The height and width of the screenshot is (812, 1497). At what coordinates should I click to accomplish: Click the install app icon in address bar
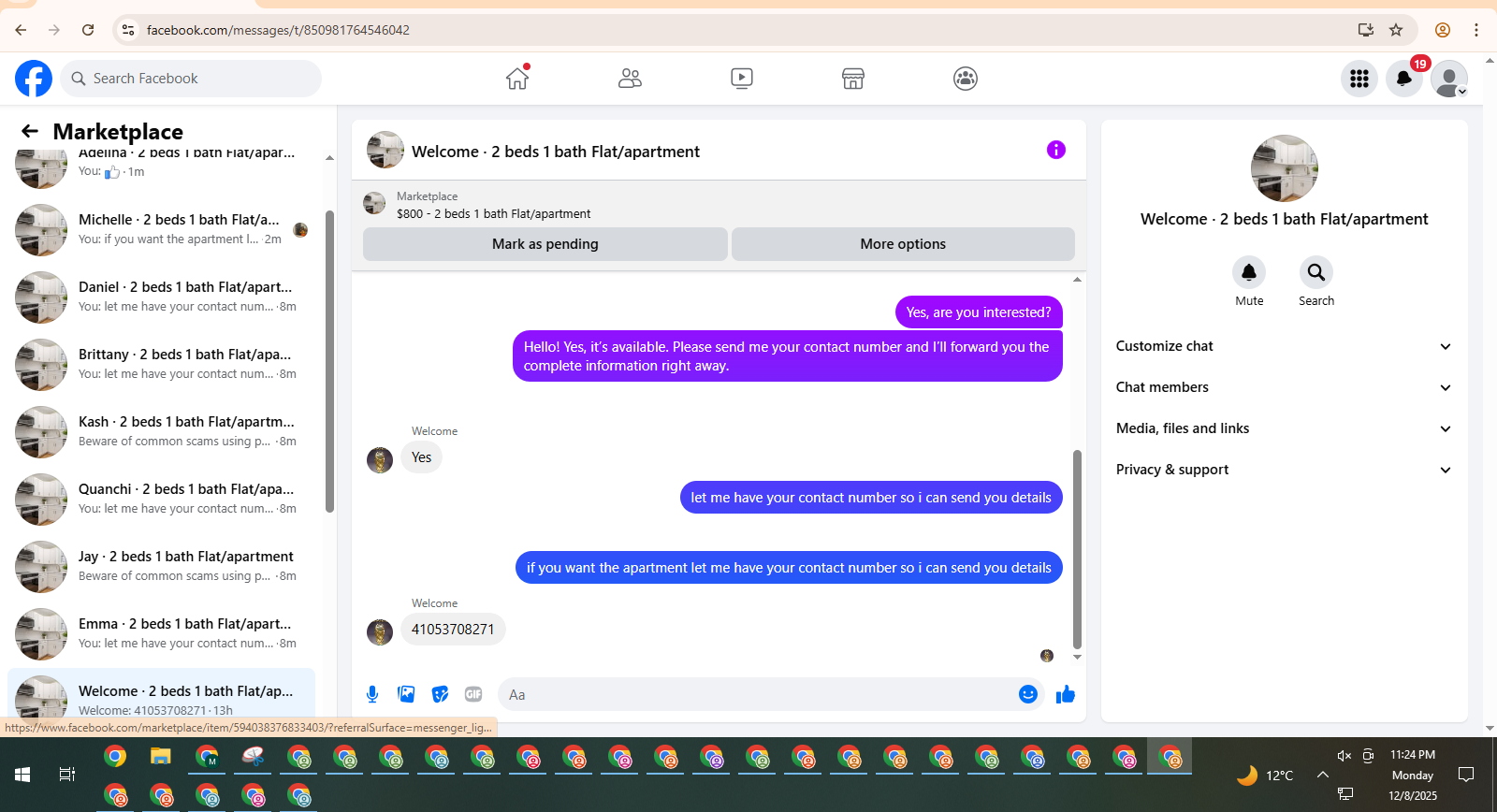pyautogui.click(x=1366, y=30)
